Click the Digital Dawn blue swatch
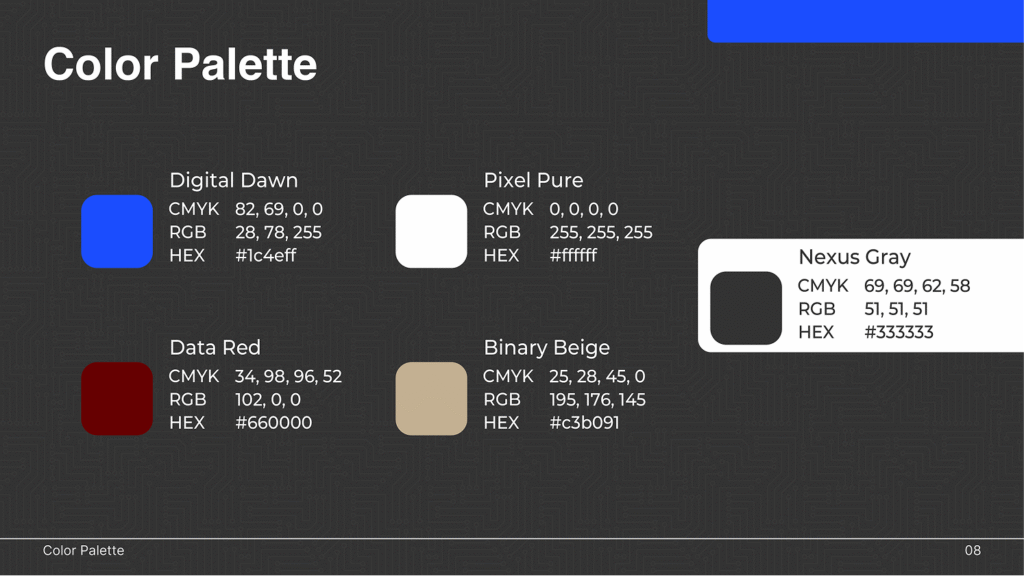This screenshot has height=576, width=1024. click(x=117, y=231)
